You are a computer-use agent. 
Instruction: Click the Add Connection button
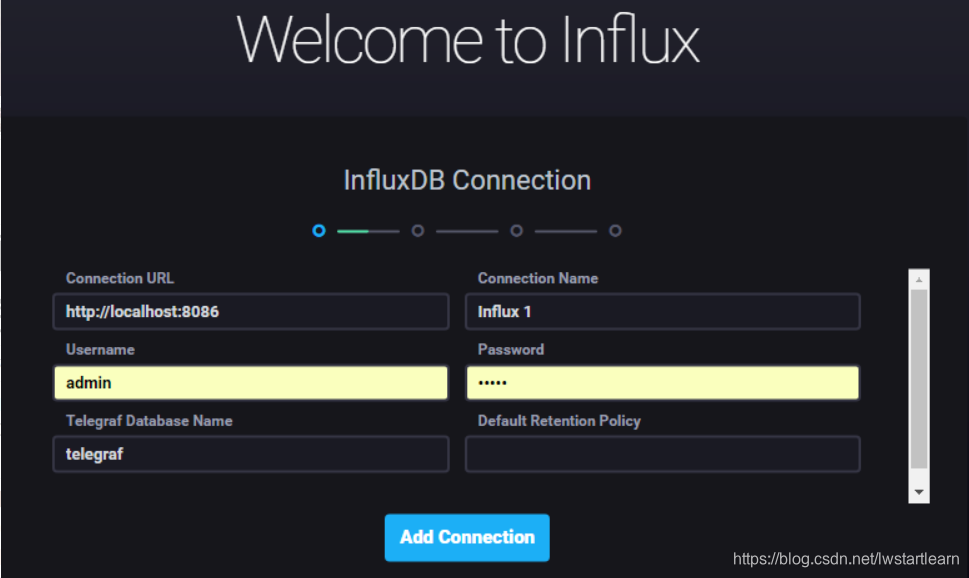click(467, 537)
